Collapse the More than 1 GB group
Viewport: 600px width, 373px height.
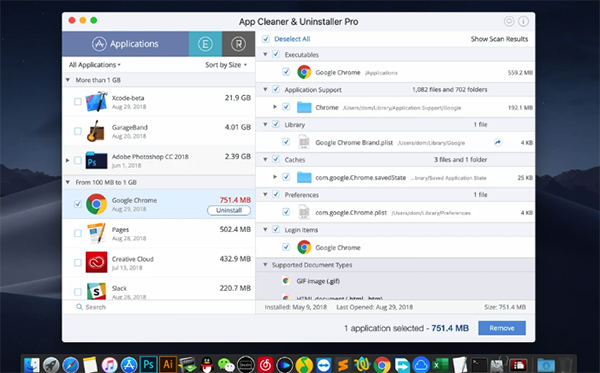[68, 80]
